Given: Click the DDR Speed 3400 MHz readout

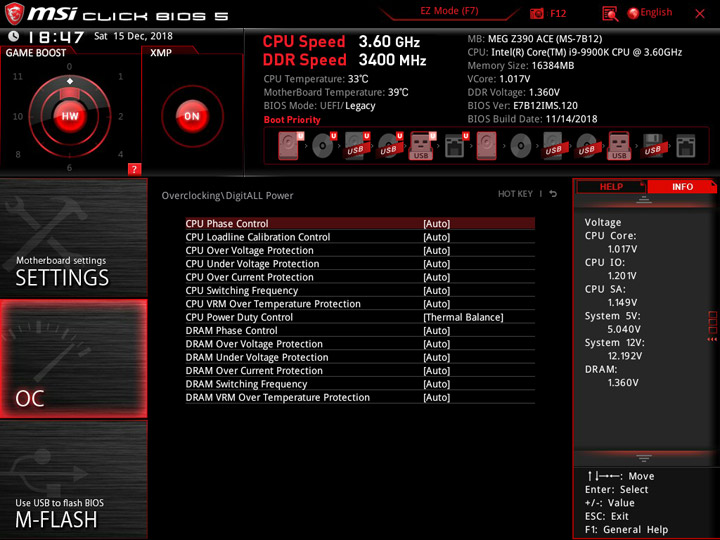Looking at the screenshot, I should click(344, 60).
